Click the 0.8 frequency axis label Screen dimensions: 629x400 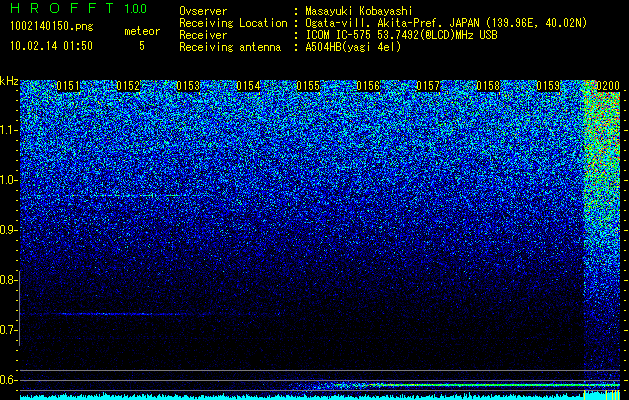coord(8,280)
